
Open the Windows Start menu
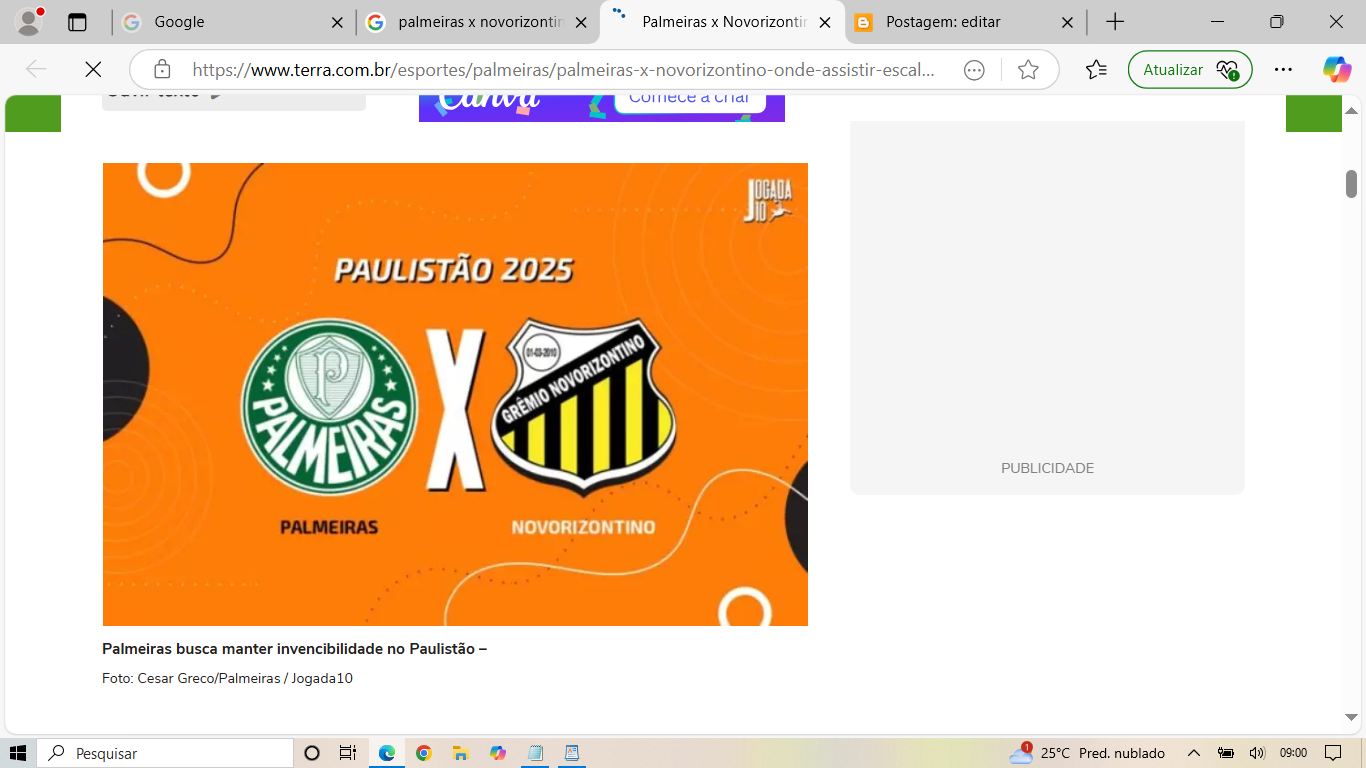click(18, 753)
